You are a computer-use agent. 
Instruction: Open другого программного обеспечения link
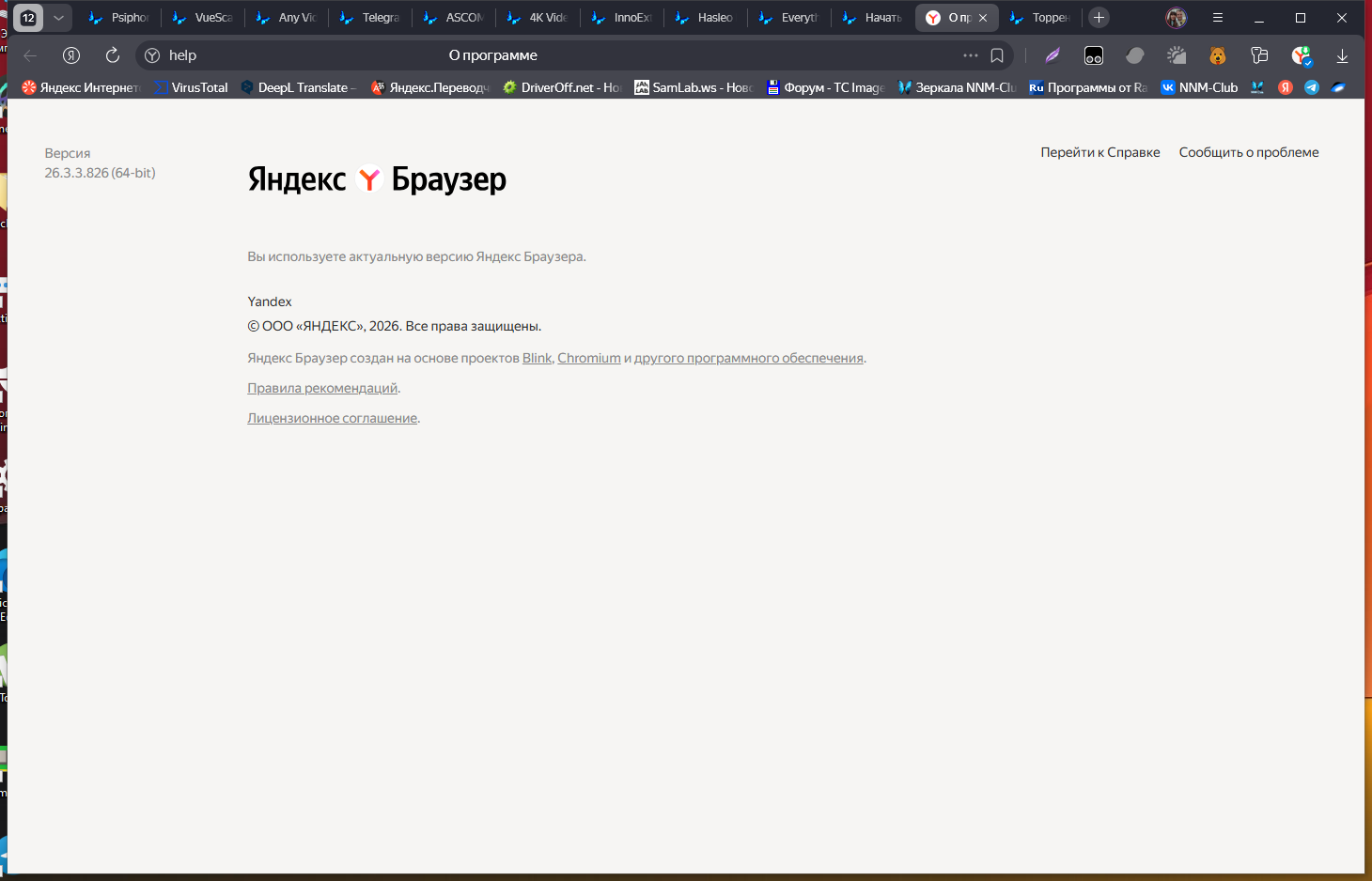(749, 358)
